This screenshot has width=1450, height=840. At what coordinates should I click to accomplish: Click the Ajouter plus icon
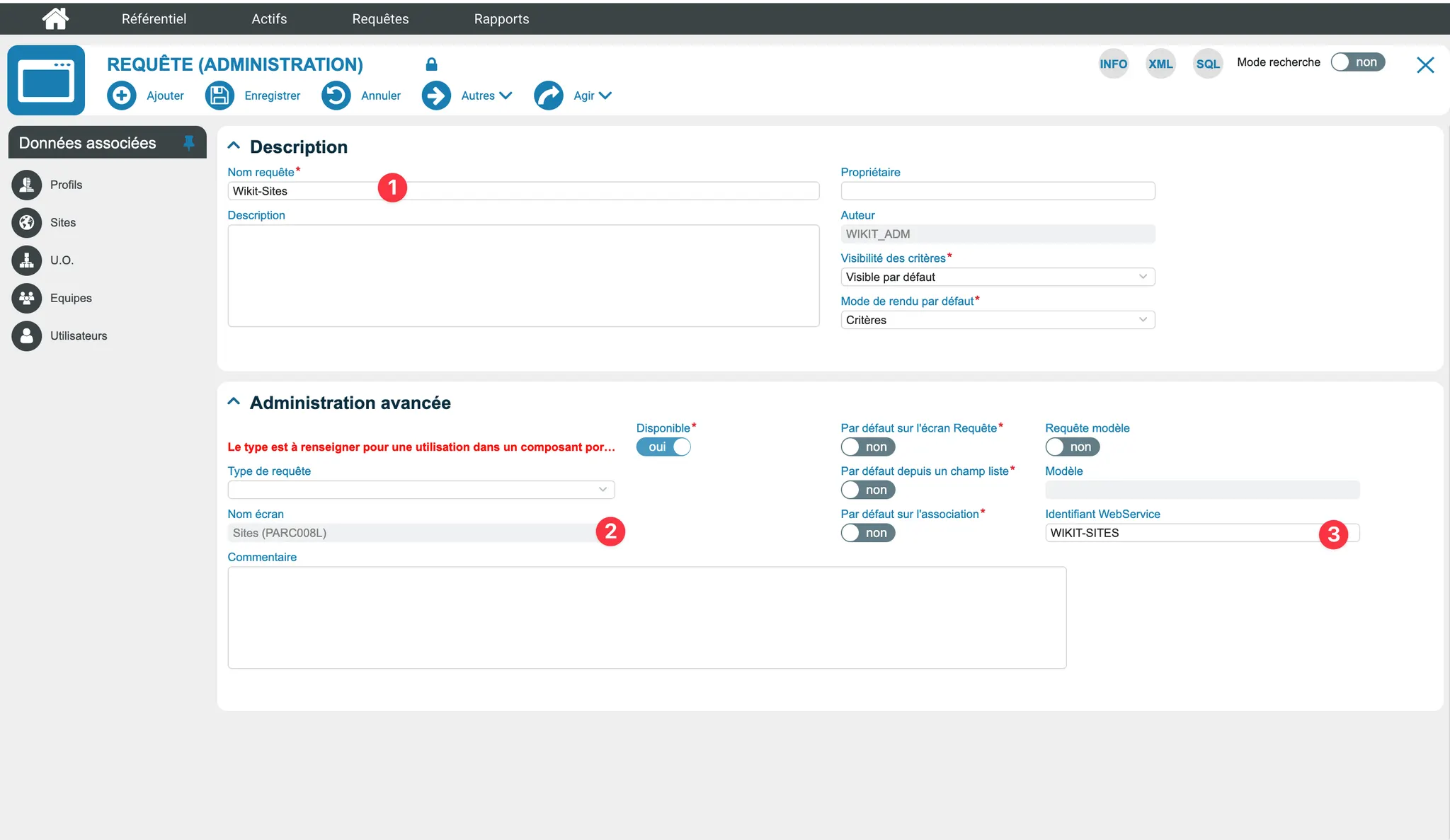pyautogui.click(x=122, y=96)
